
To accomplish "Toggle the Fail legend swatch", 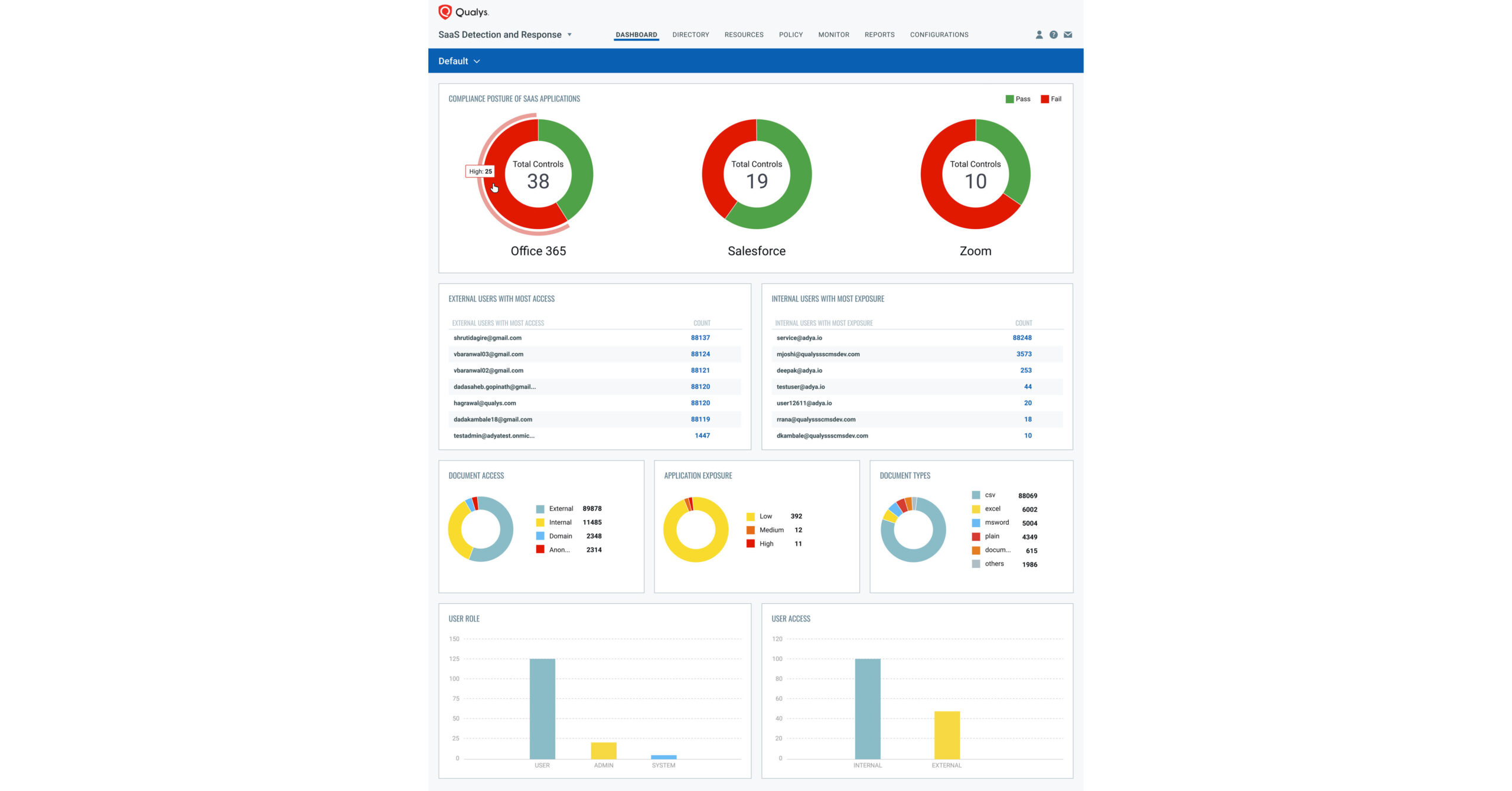I will pyautogui.click(x=1045, y=99).
